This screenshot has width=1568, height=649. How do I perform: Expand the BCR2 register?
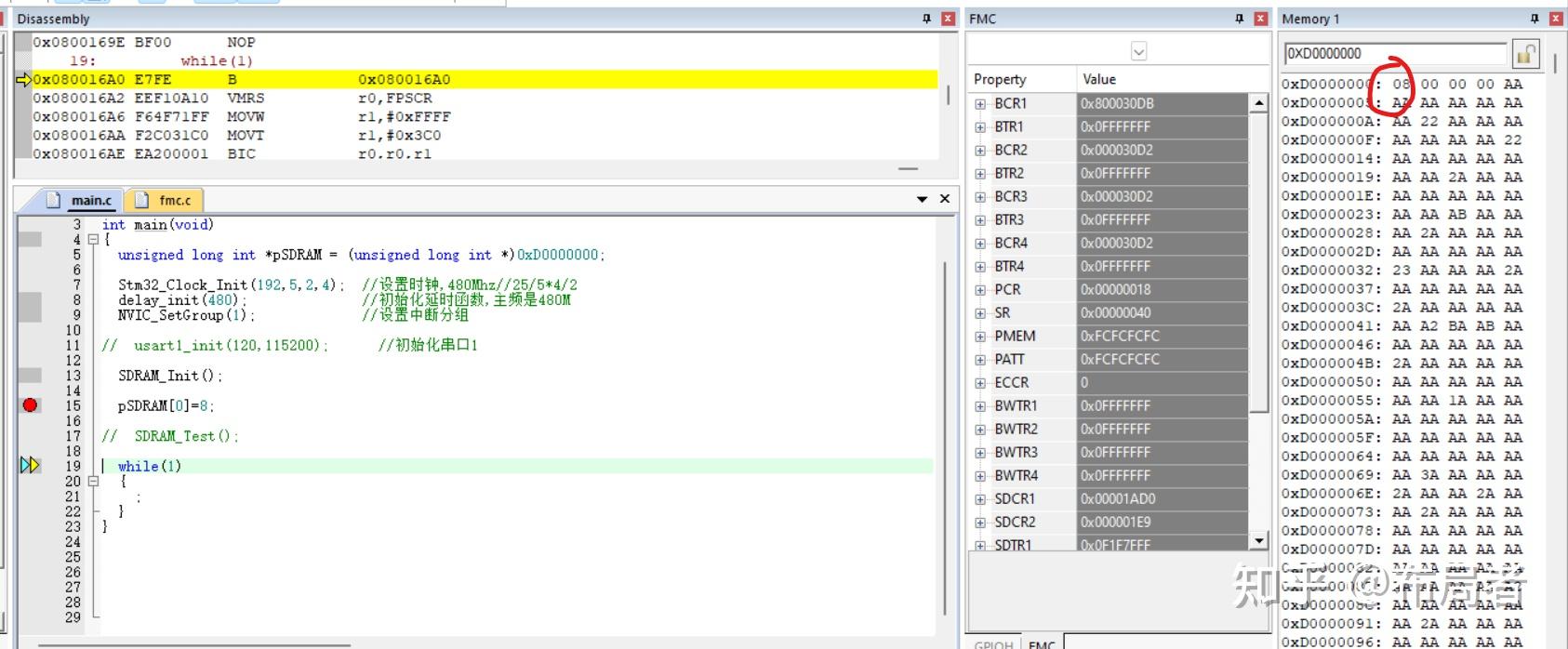pyautogui.click(x=980, y=150)
